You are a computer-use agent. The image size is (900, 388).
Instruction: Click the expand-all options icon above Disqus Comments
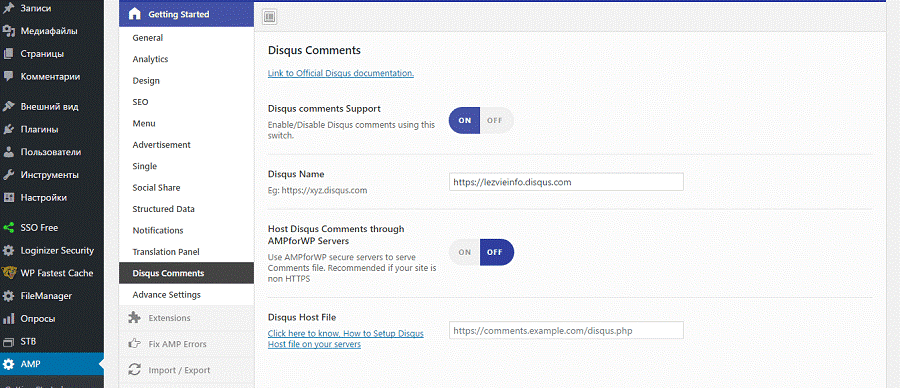(x=270, y=17)
